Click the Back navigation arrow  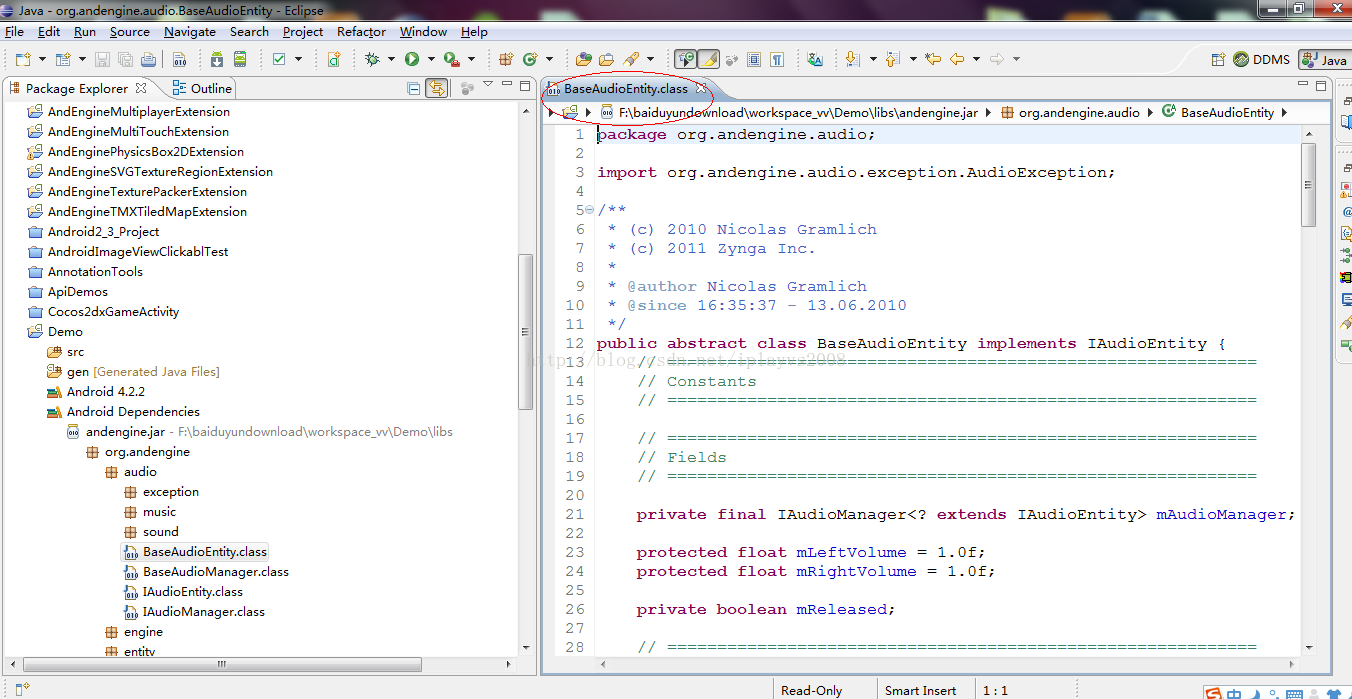[x=957, y=59]
